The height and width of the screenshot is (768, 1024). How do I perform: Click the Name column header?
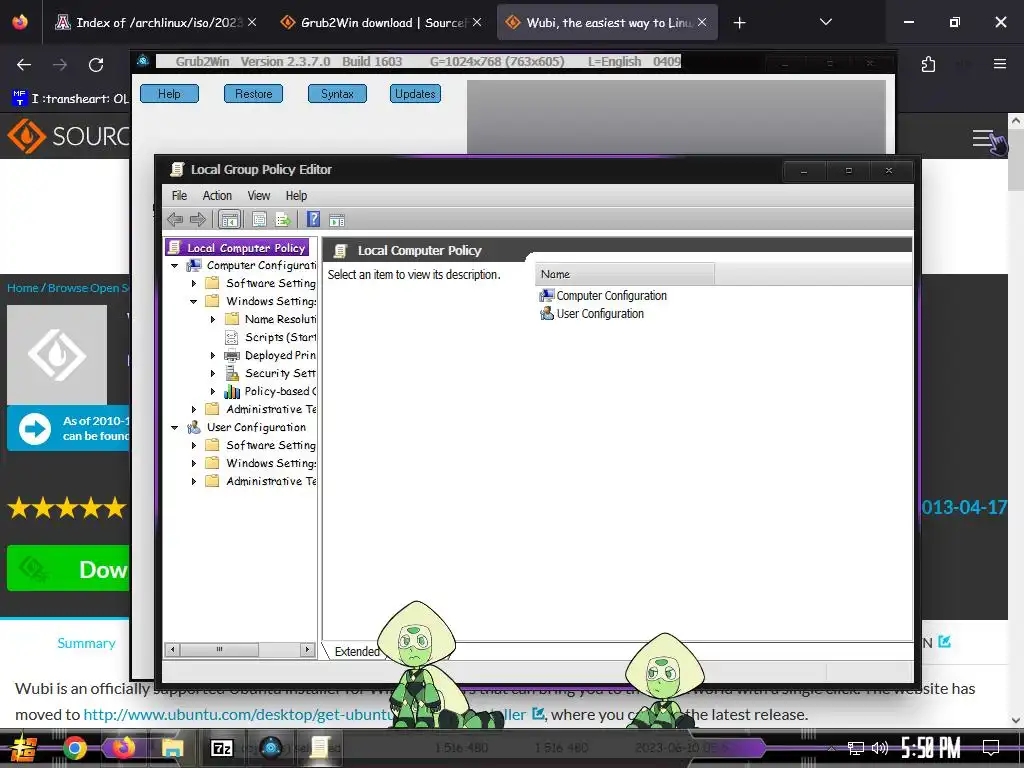coord(624,274)
